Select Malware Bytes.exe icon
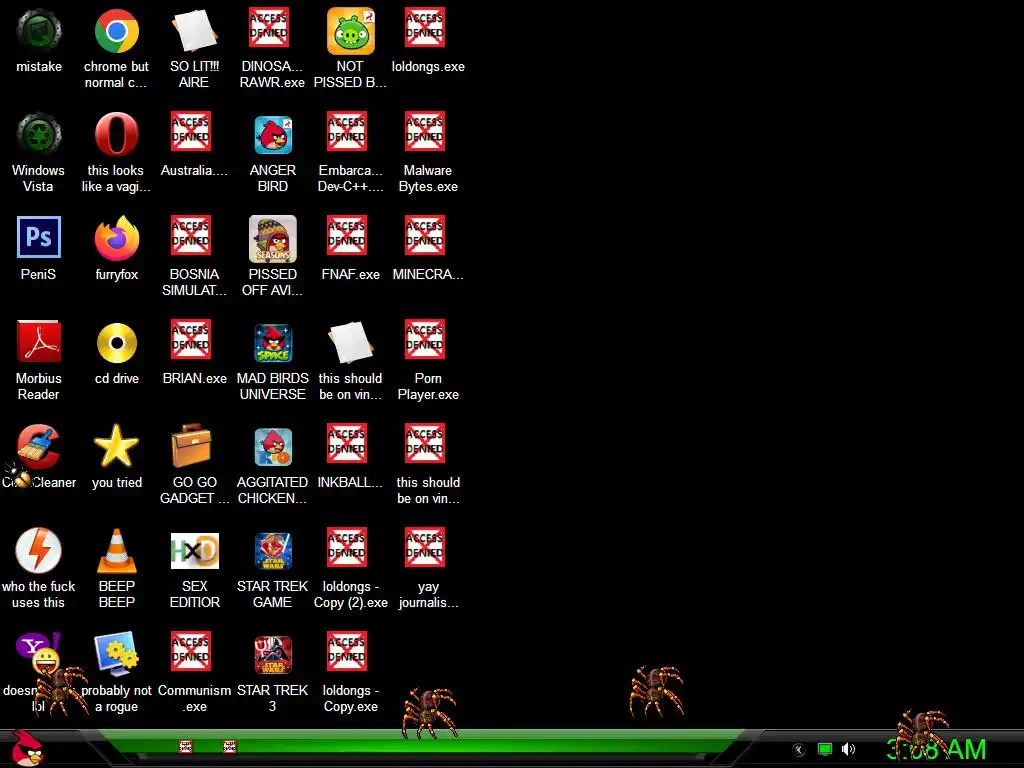This screenshot has height=768, width=1024. click(425, 131)
